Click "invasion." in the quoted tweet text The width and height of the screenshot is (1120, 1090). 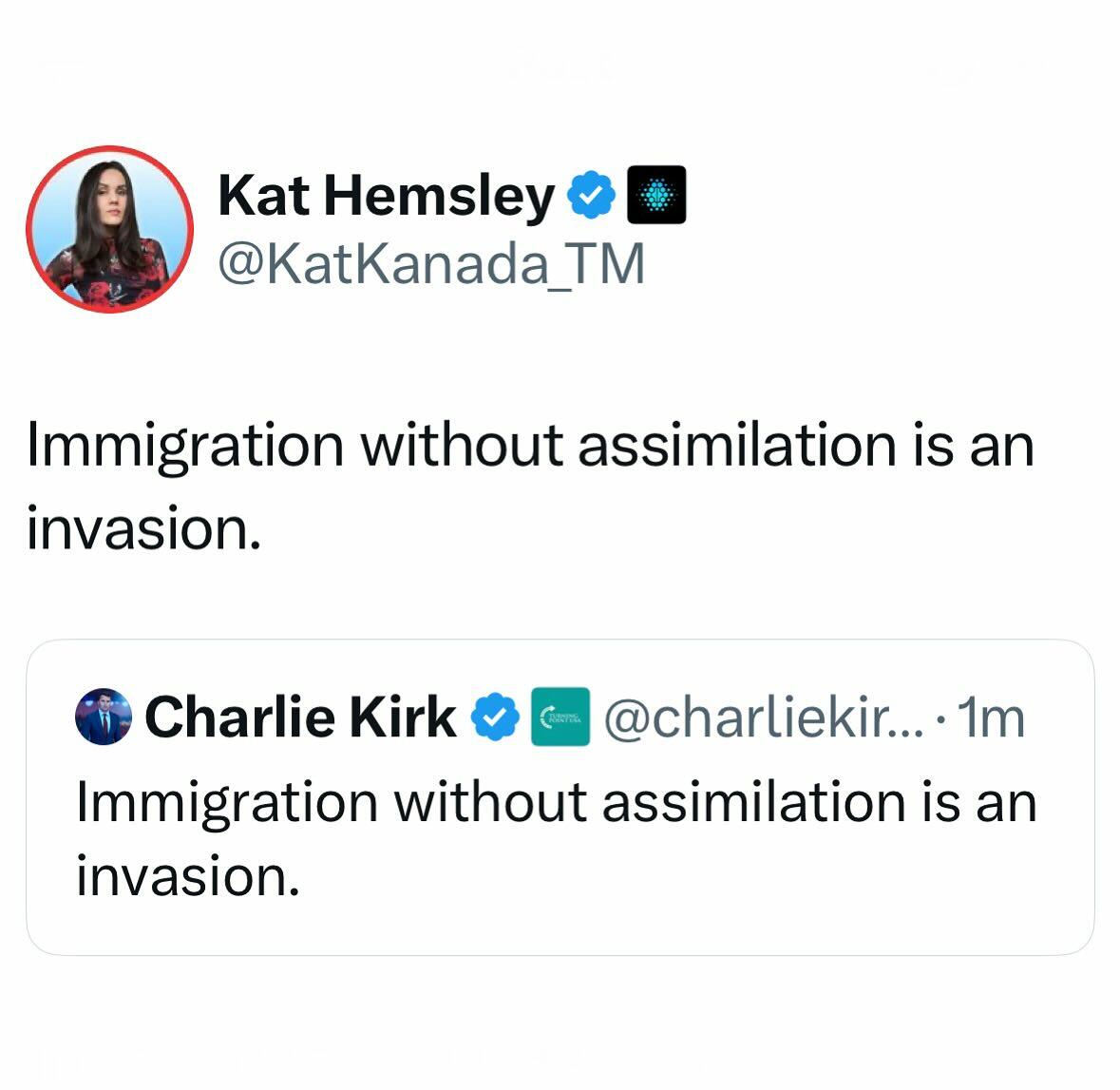click(x=188, y=875)
